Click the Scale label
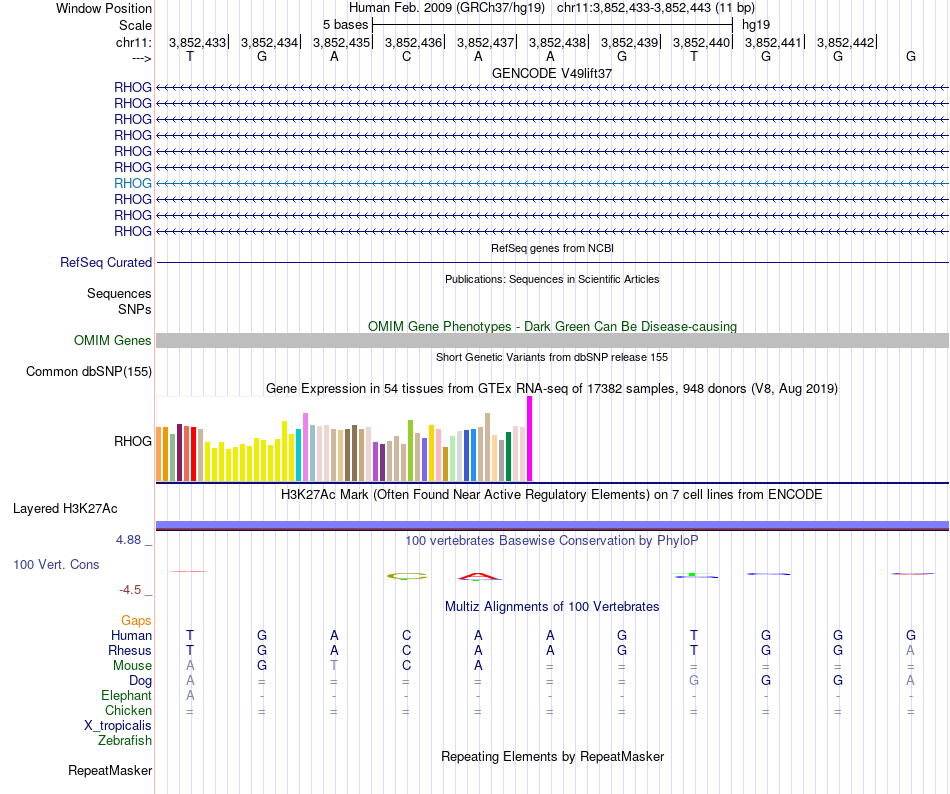The image size is (950, 794). click(x=135, y=25)
